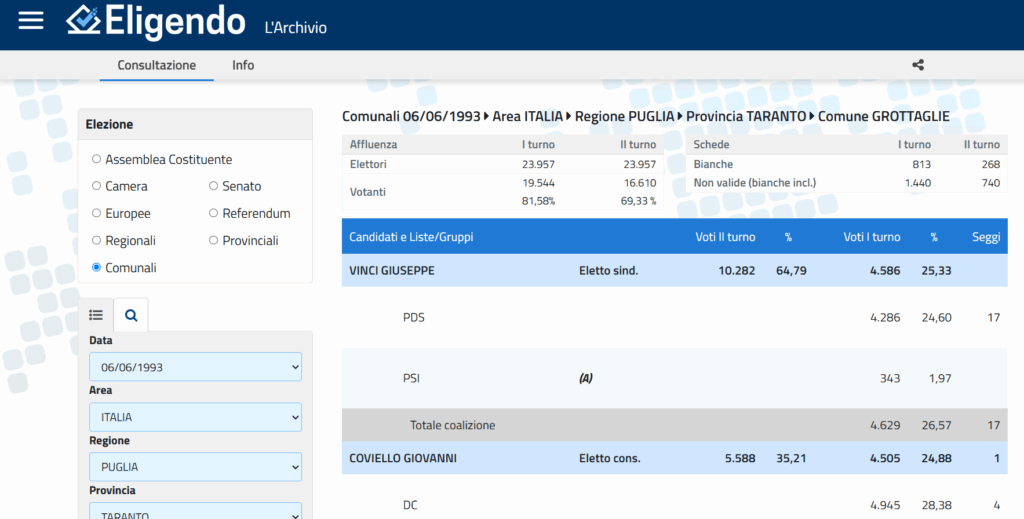Screen dimensions: 1024x519
Task: Click the Eletto sind. label
Action: pyautogui.click(x=609, y=270)
